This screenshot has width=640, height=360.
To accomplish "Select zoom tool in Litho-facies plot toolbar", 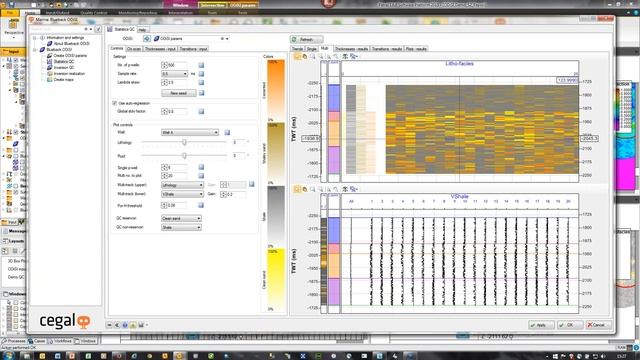I will click(x=313, y=56).
